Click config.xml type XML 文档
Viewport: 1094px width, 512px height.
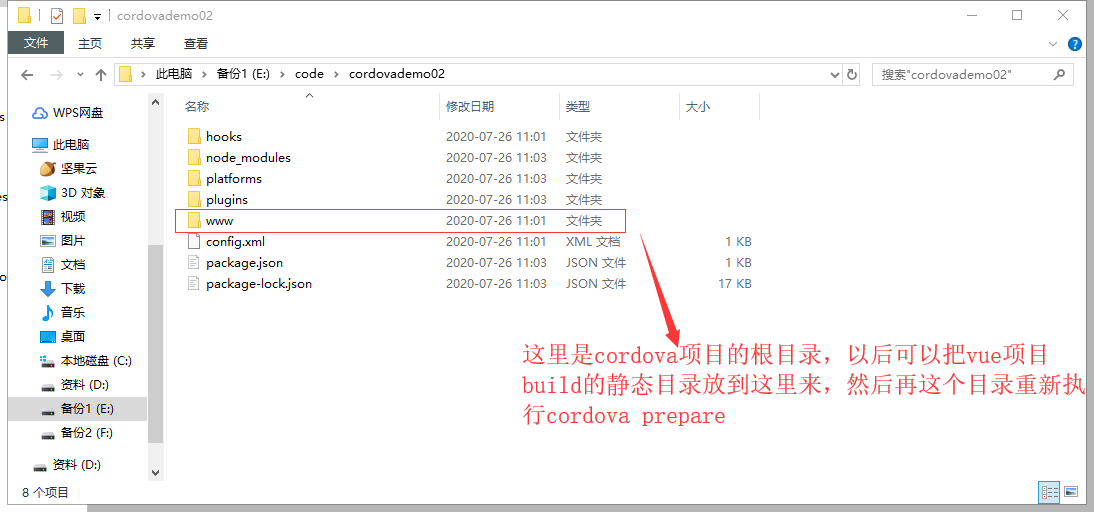tap(592, 242)
